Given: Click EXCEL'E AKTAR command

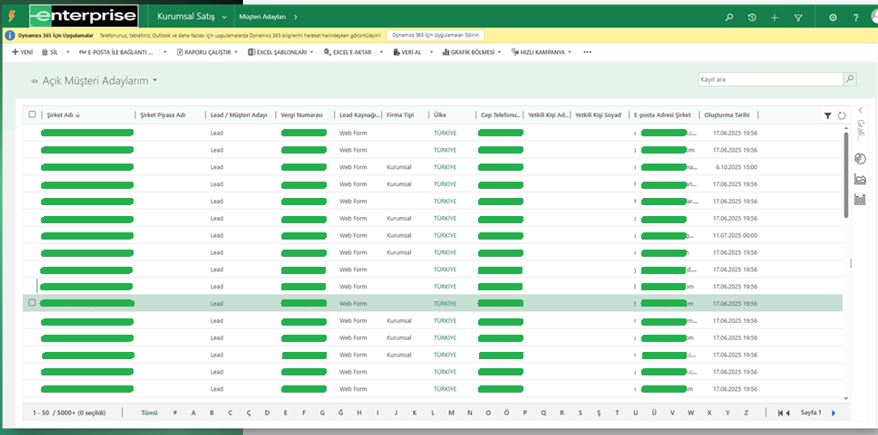Looking at the screenshot, I should (347, 52).
